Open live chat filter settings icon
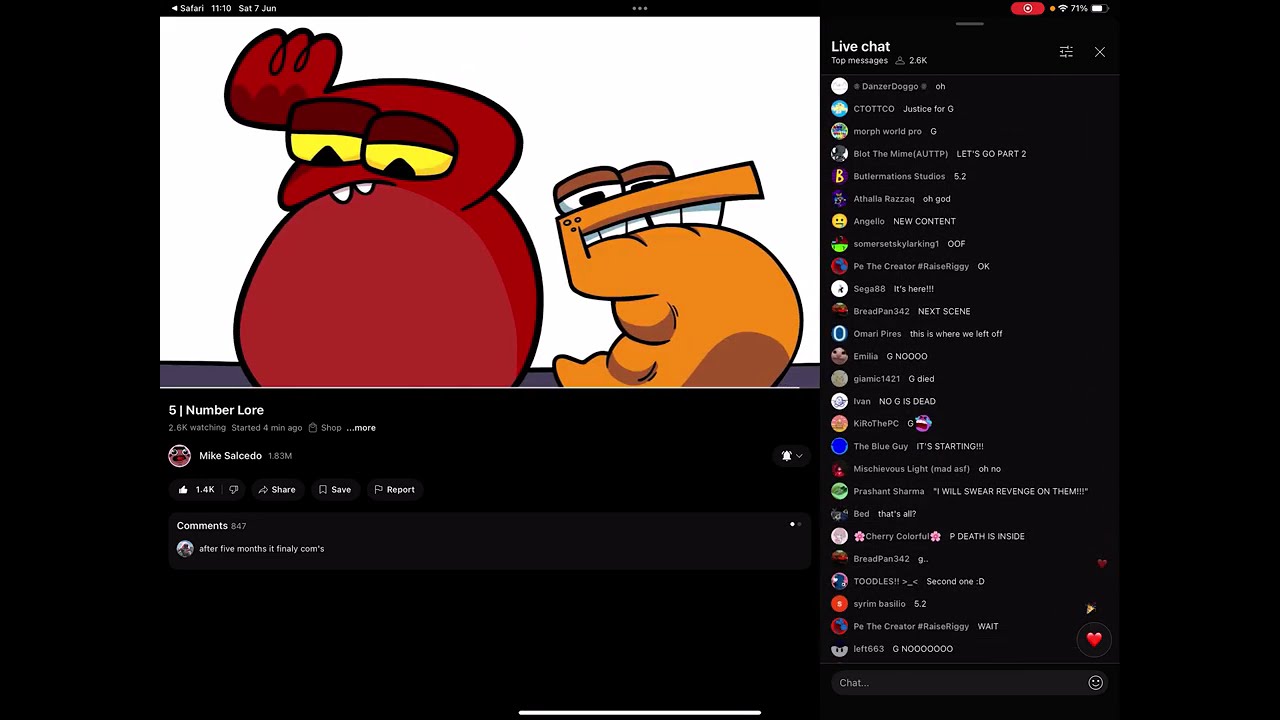1280x720 pixels. pos(1066,52)
